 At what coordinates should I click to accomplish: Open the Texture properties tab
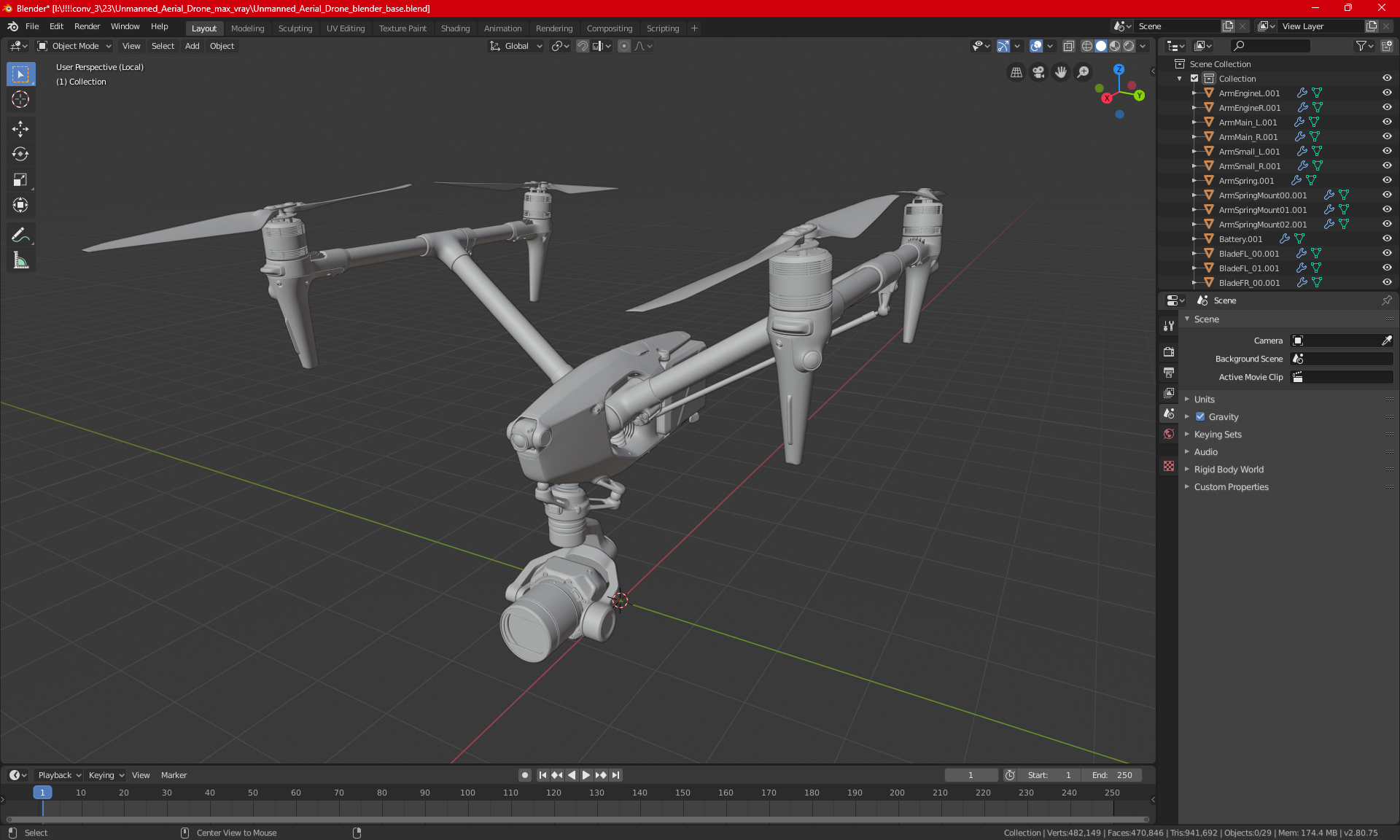(x=1169, y=466)
